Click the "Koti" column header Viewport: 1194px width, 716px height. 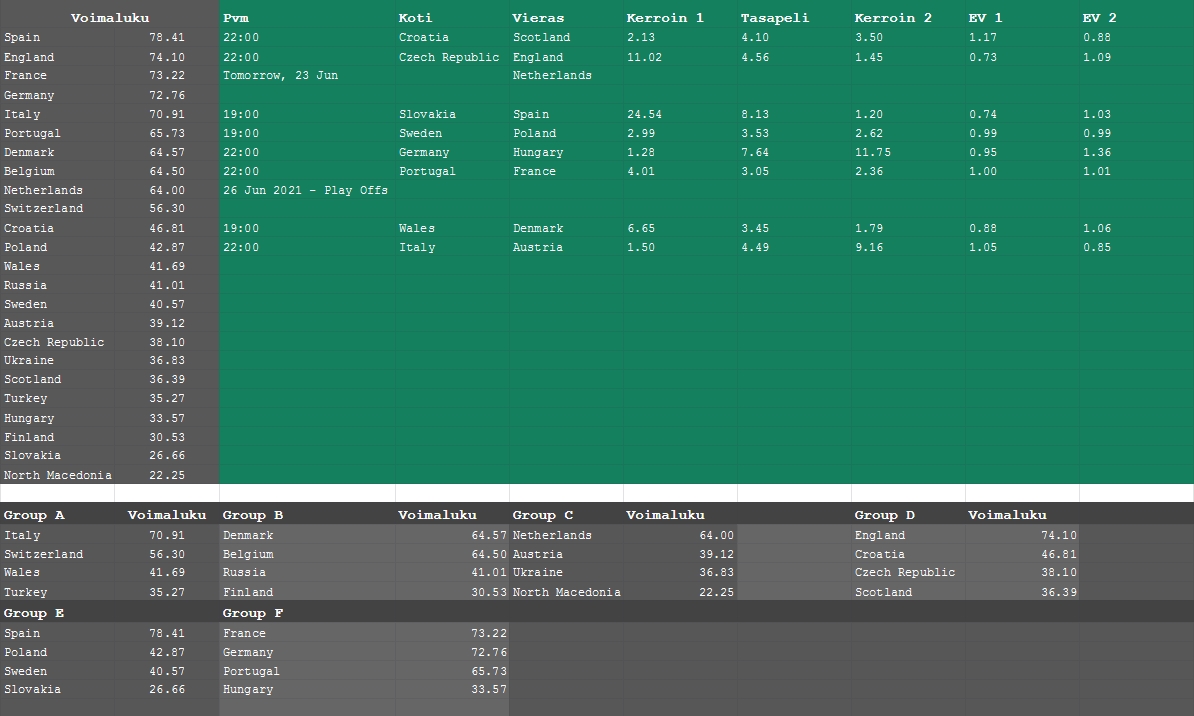tap(415, 18)
